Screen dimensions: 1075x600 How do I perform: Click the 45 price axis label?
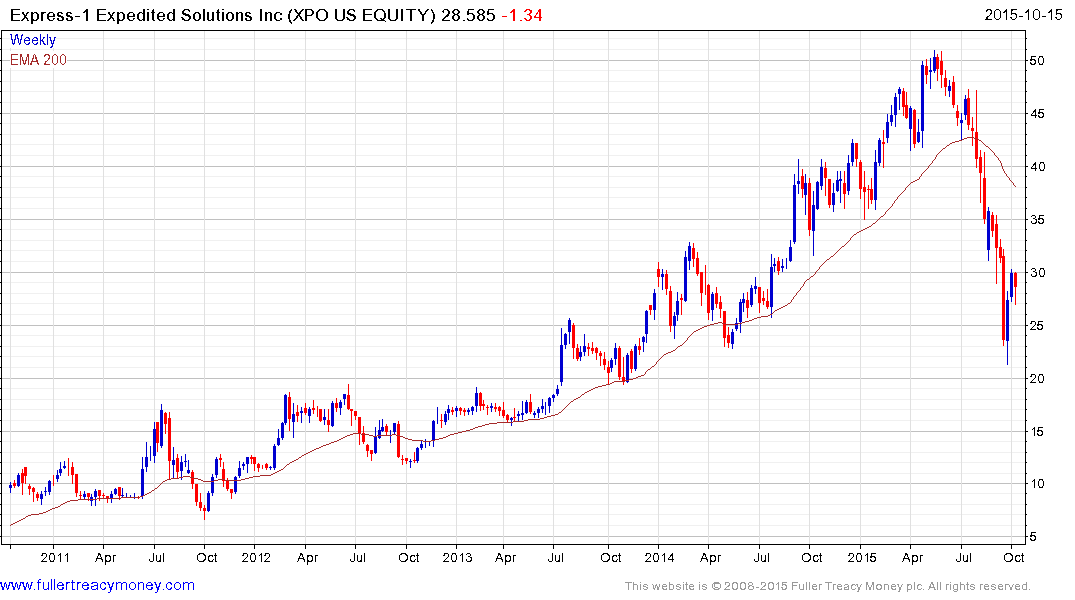pos(1037,114)
